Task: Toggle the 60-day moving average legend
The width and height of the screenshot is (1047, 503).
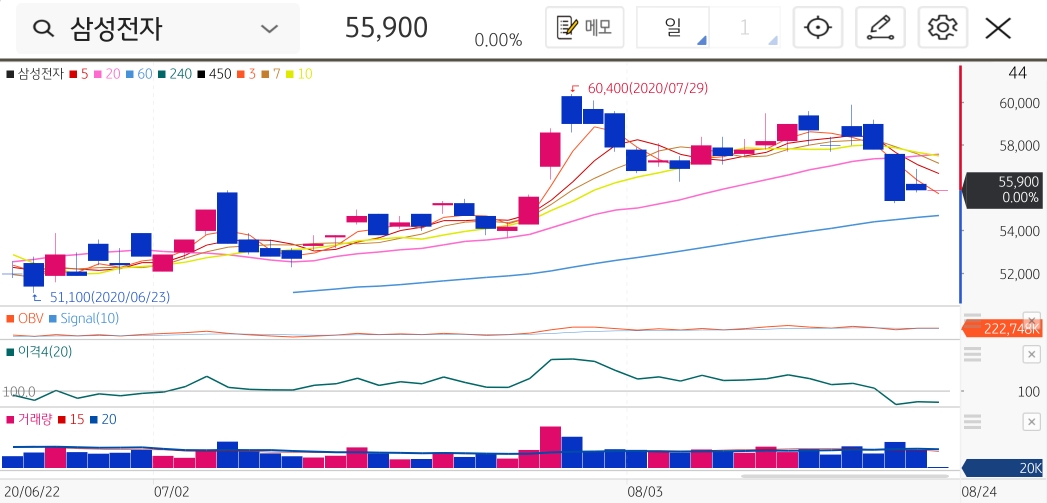Action: (x=139, y=74)
